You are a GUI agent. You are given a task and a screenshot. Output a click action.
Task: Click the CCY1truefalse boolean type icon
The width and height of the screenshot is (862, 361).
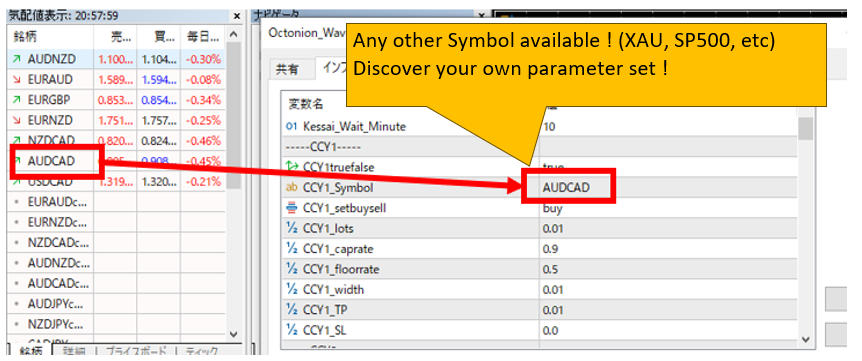point(291,167)
